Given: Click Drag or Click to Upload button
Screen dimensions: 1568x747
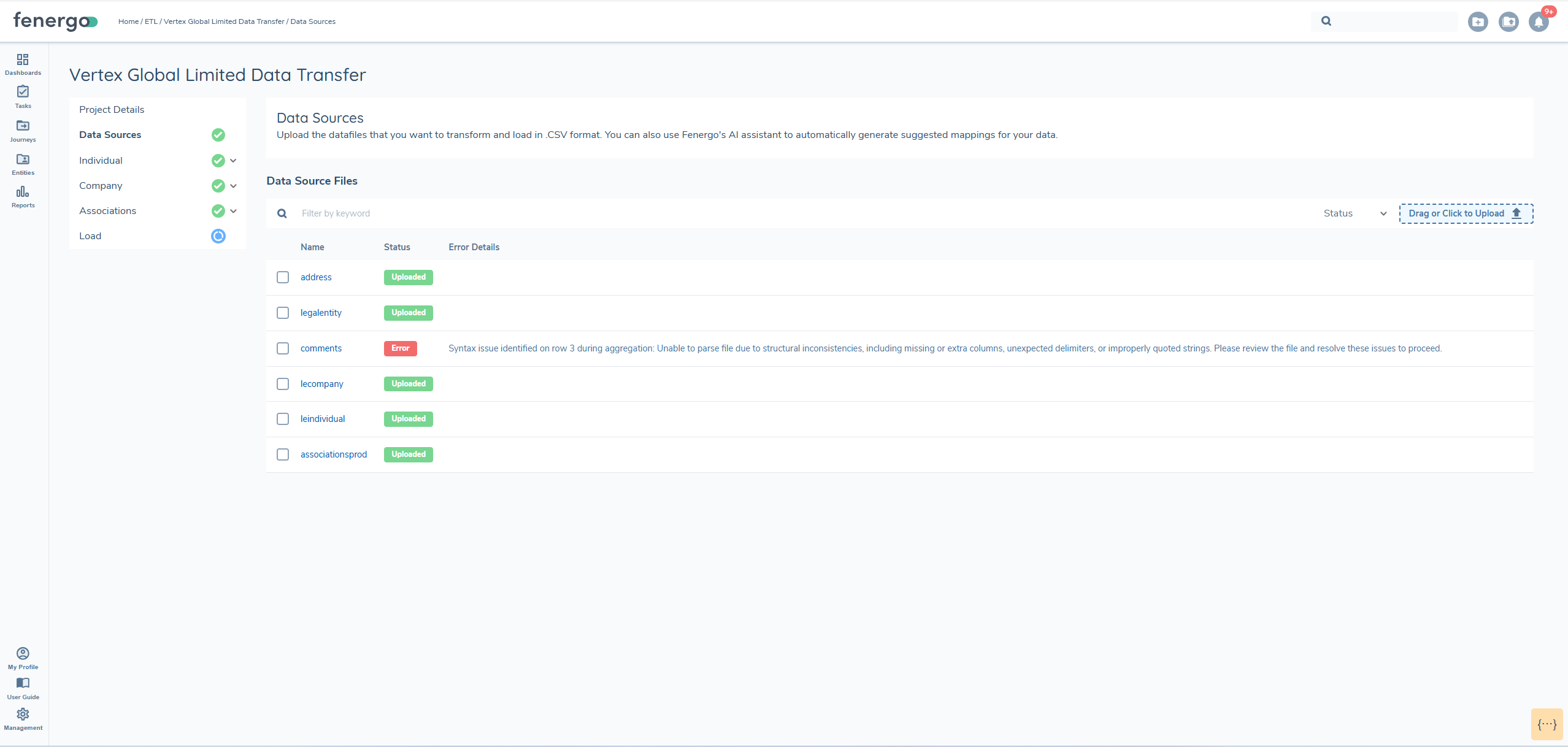Looking at the screenshot, I should click(x=1466, y=213).
